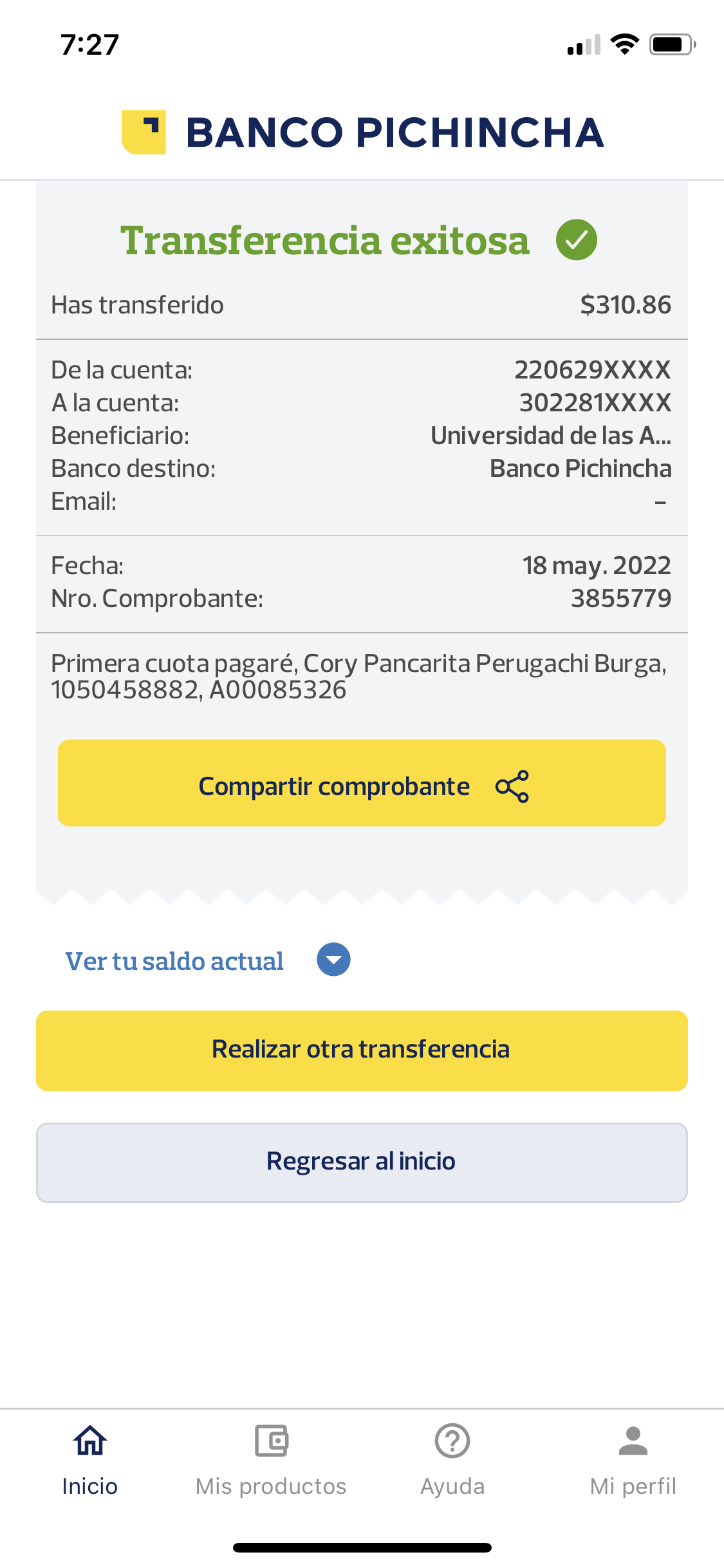The height and width of the screenshot is (1568, 724).
Task: Tap the green success checkmark icon
Action: (576, 239)
